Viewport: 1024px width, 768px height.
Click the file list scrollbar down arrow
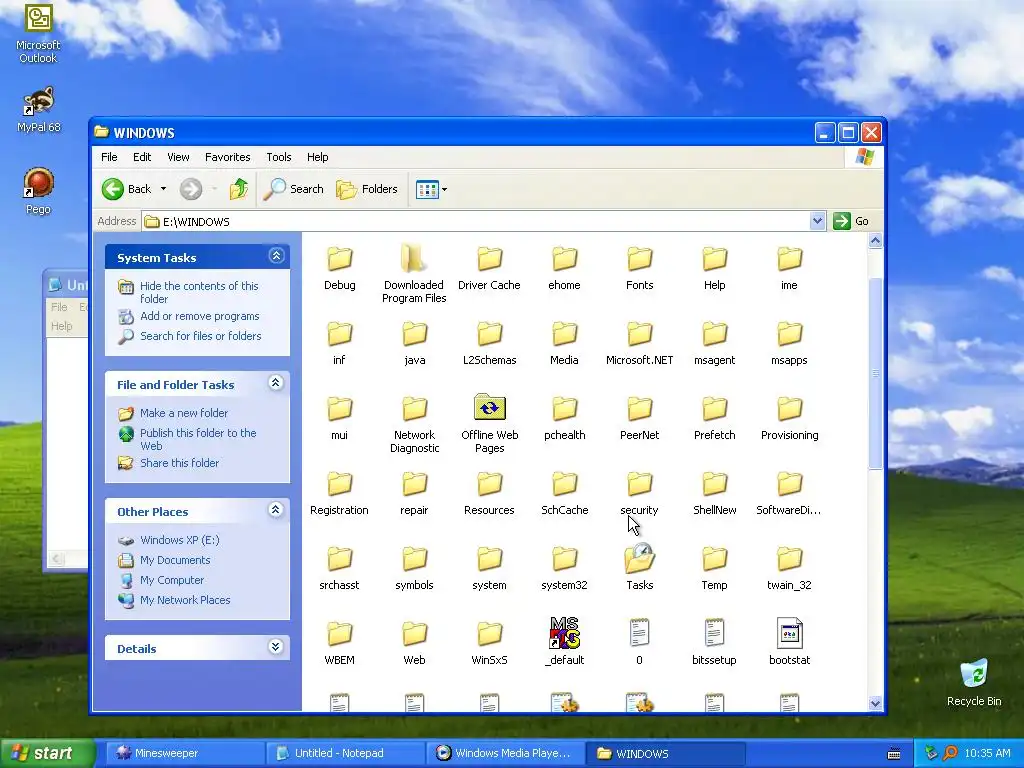[875, 703]
